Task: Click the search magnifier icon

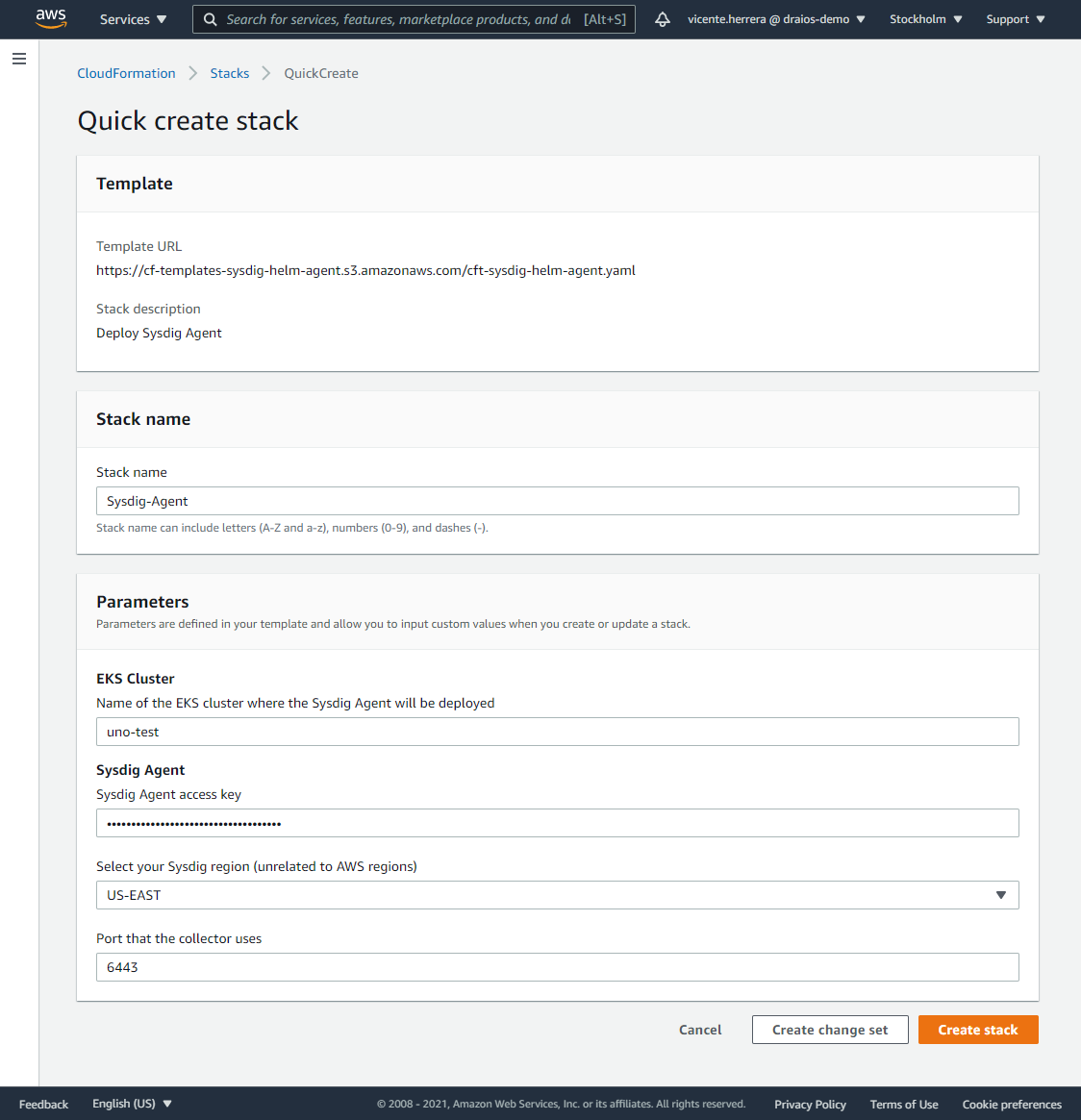Action: coord(210,18)
